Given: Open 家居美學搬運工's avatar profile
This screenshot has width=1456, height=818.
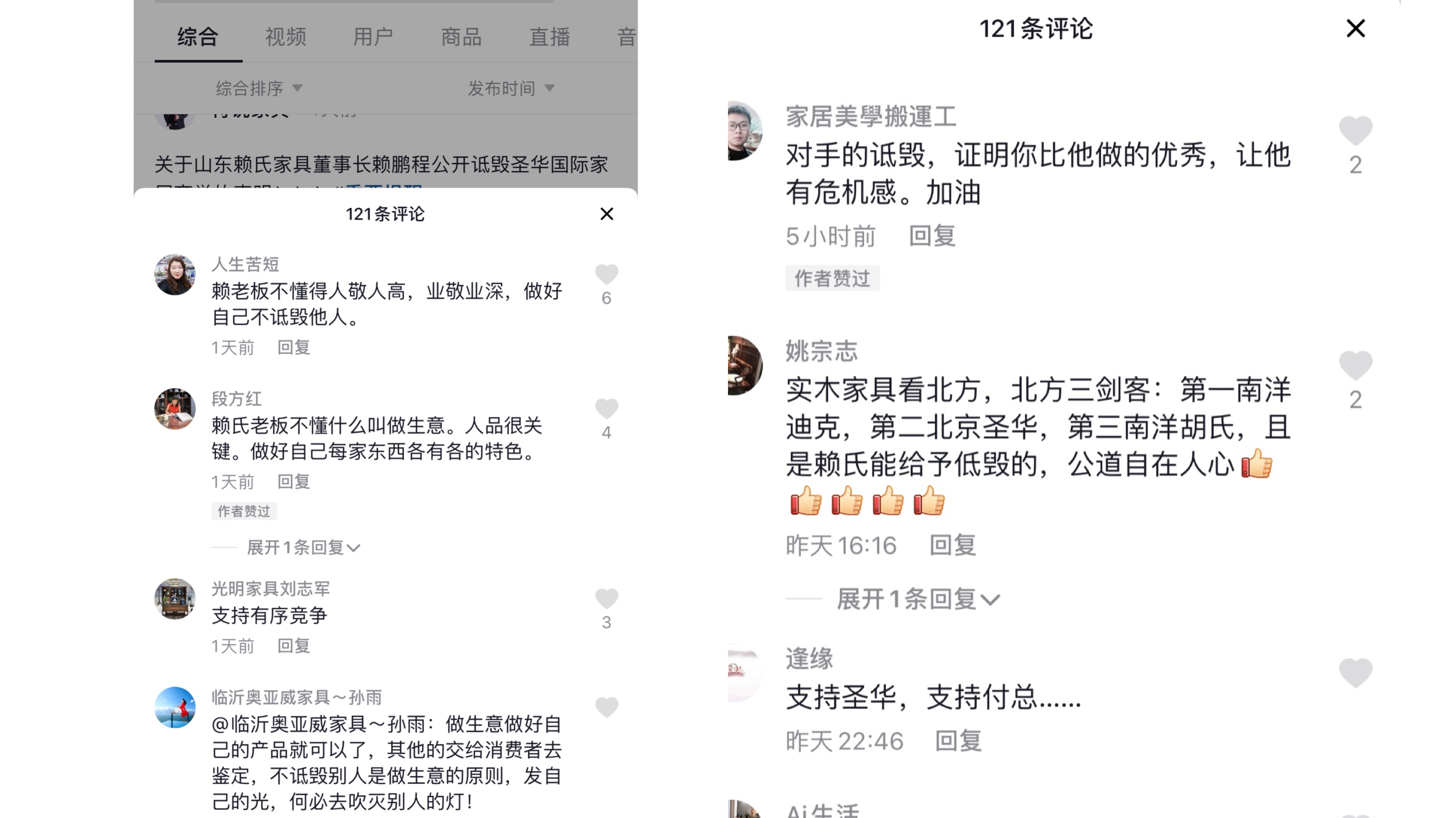Looking at the screenshot, I should [x=744, y=131].
